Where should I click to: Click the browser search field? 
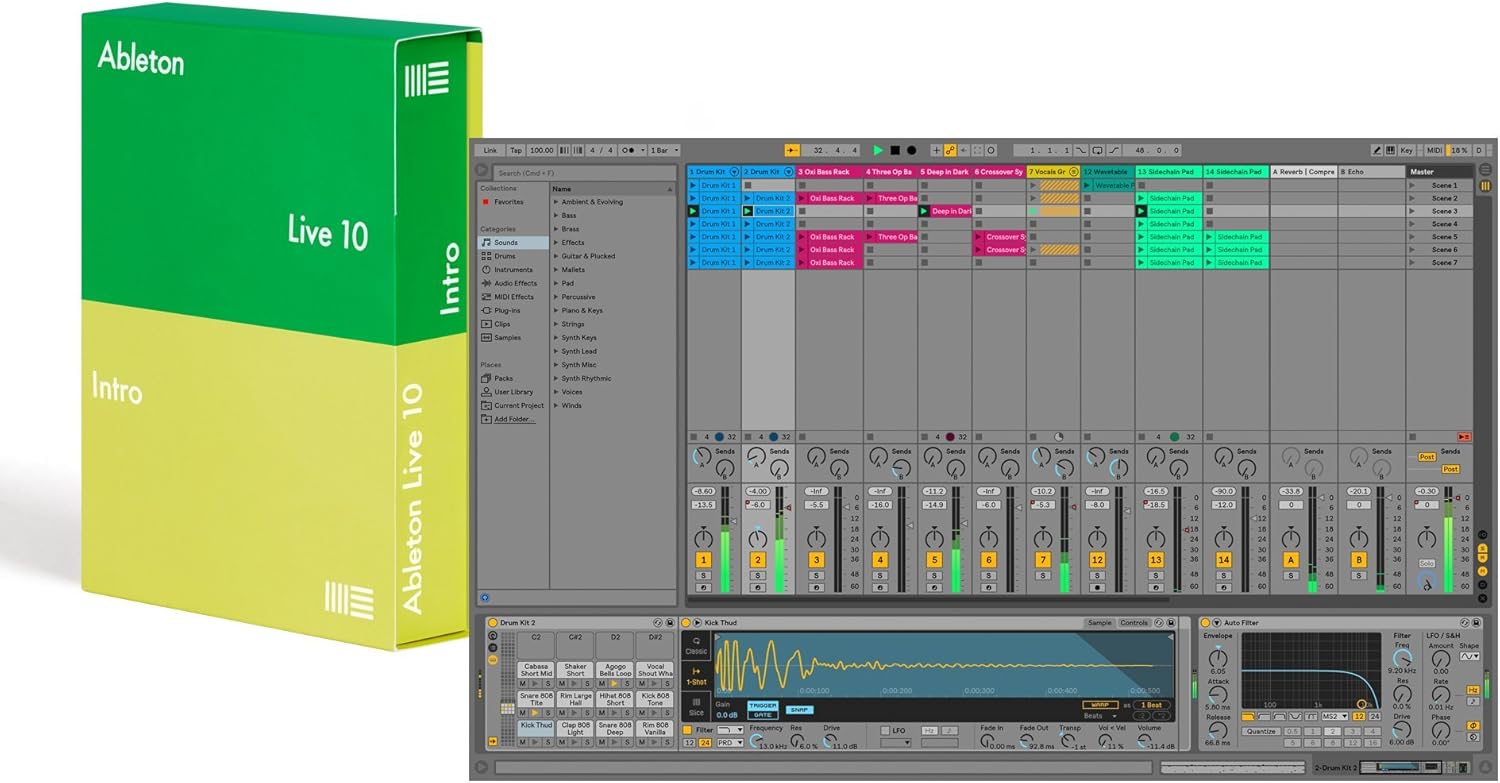coord(585,173)
